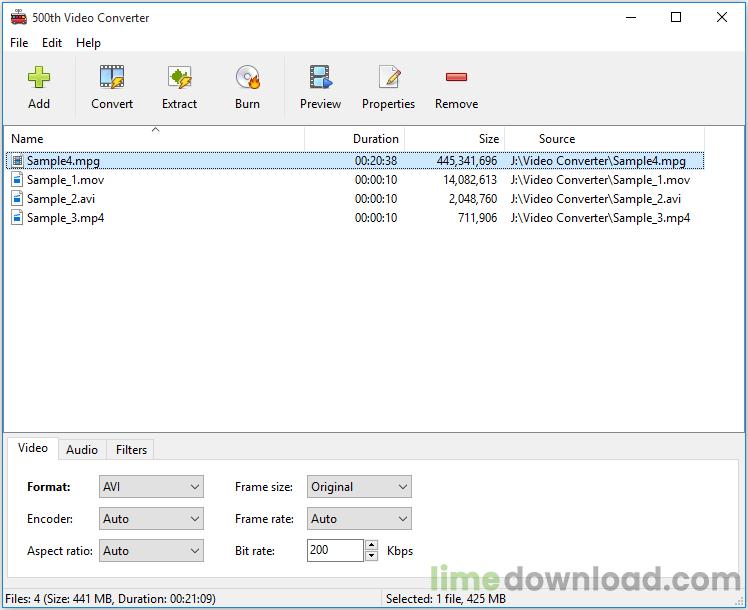Increase bit rate with up arrow
748x610 pixels.
[x=372, y=545]
